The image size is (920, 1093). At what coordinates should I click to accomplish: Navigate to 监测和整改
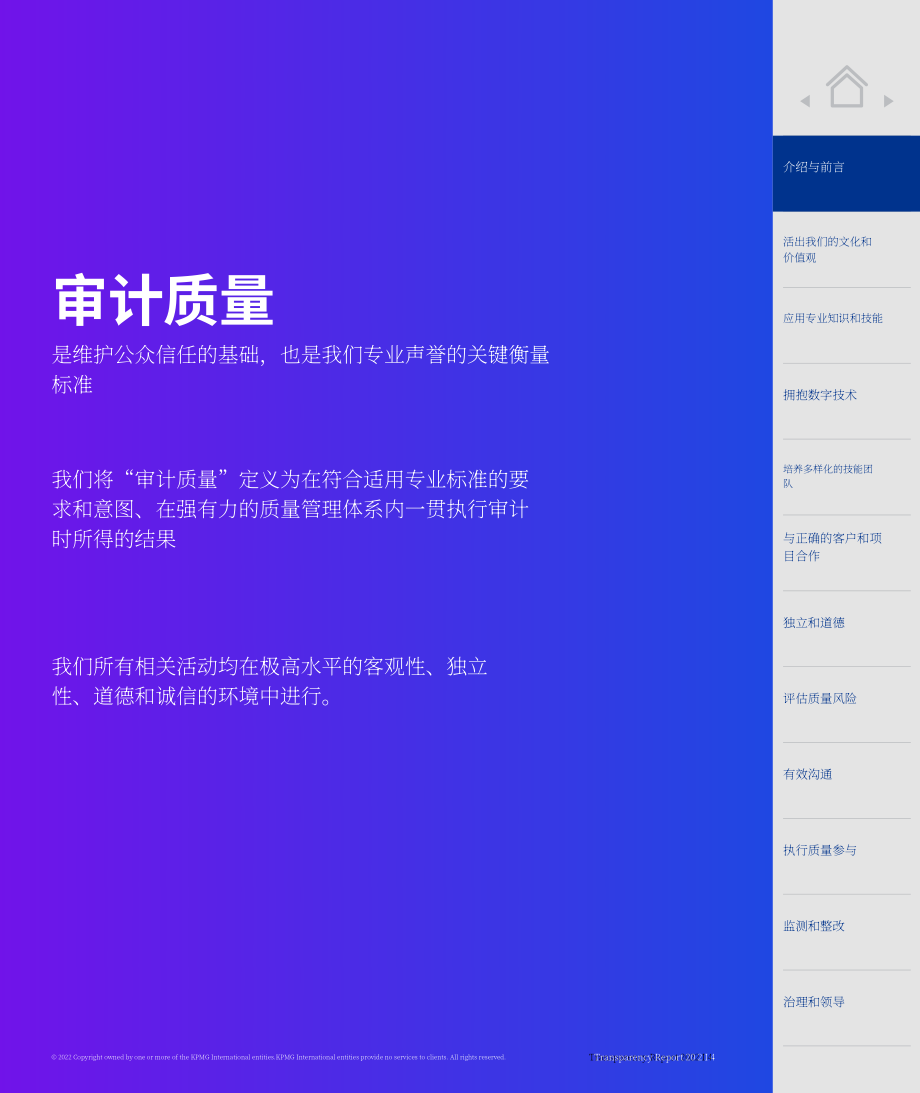[813, 926]
